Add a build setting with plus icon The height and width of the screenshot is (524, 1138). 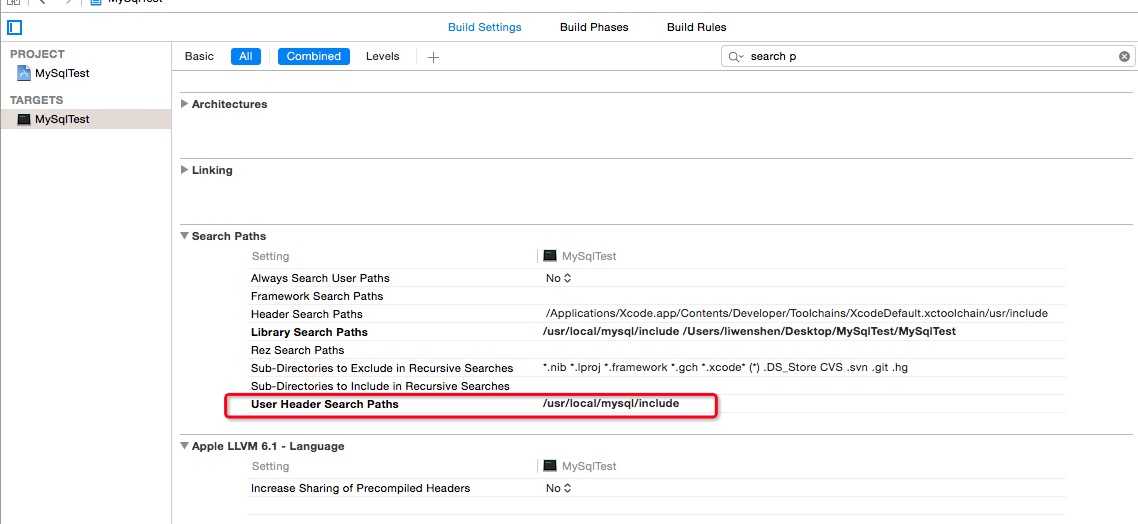(433, 57)
